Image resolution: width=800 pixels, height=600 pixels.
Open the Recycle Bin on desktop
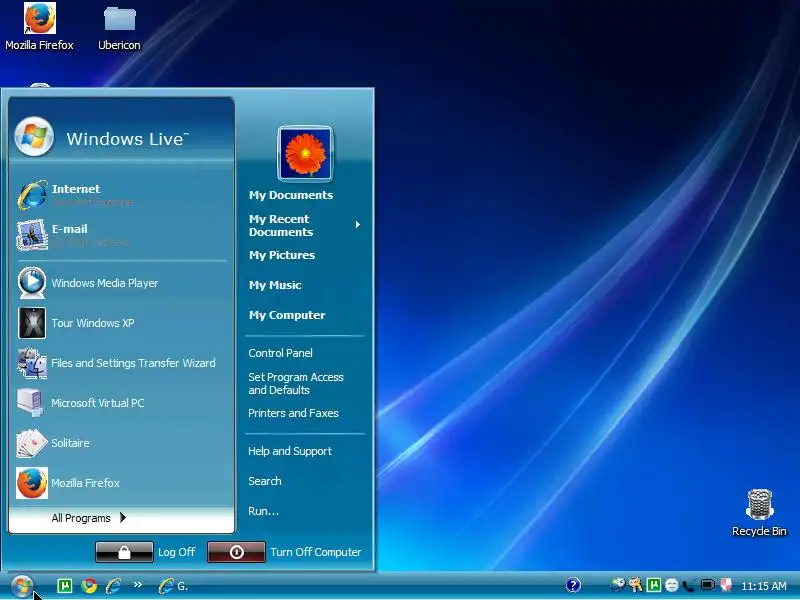(759, 513)
